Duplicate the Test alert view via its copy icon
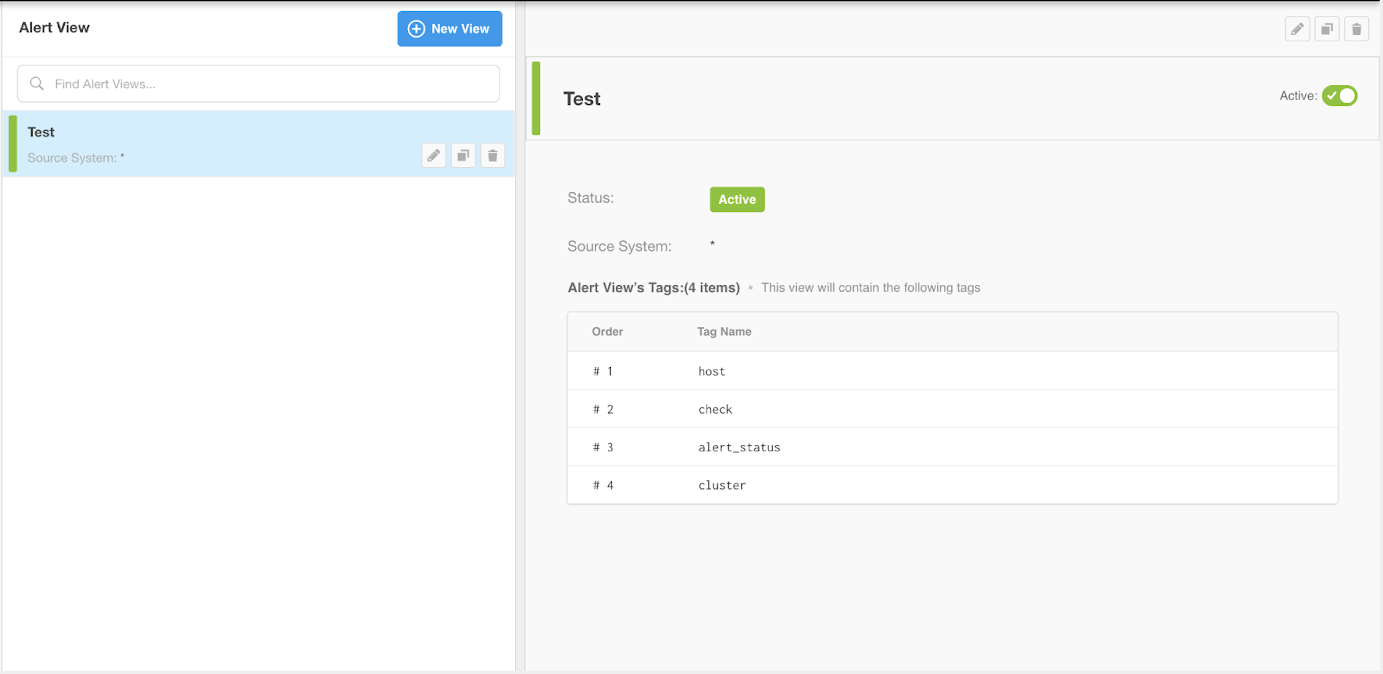 pos(463,155)
